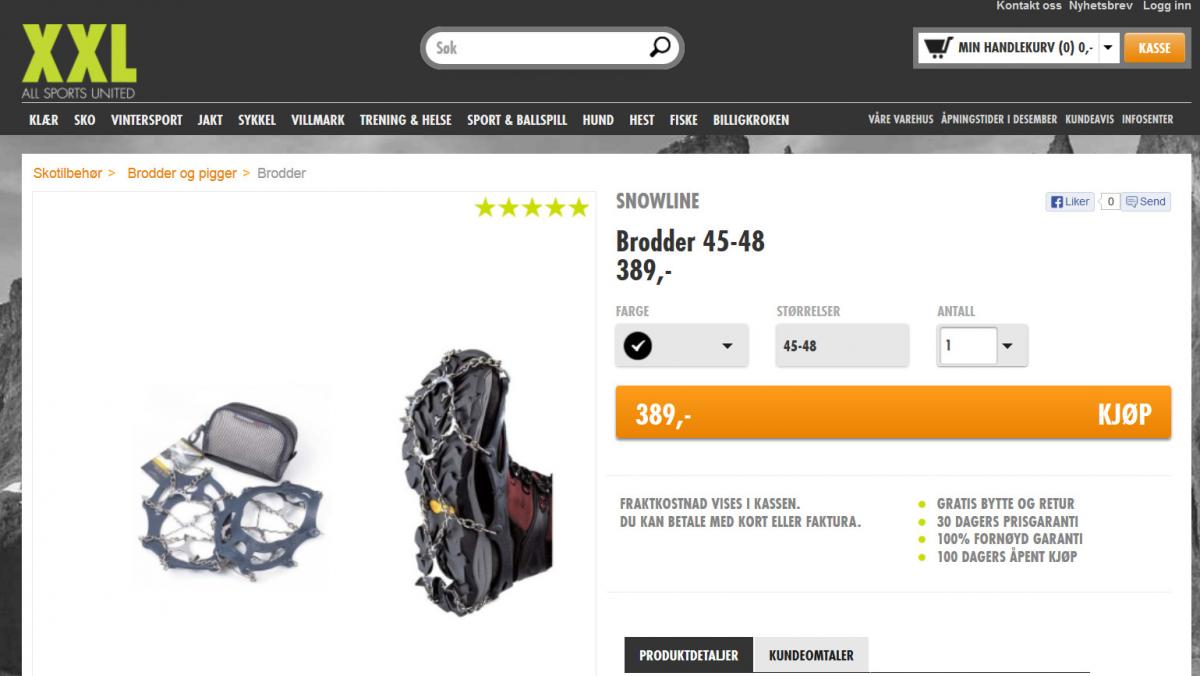This screenshot has width=1200, height=676.
Task: Open the Antall quantity dropdown
Action: tap(1007, 347)
